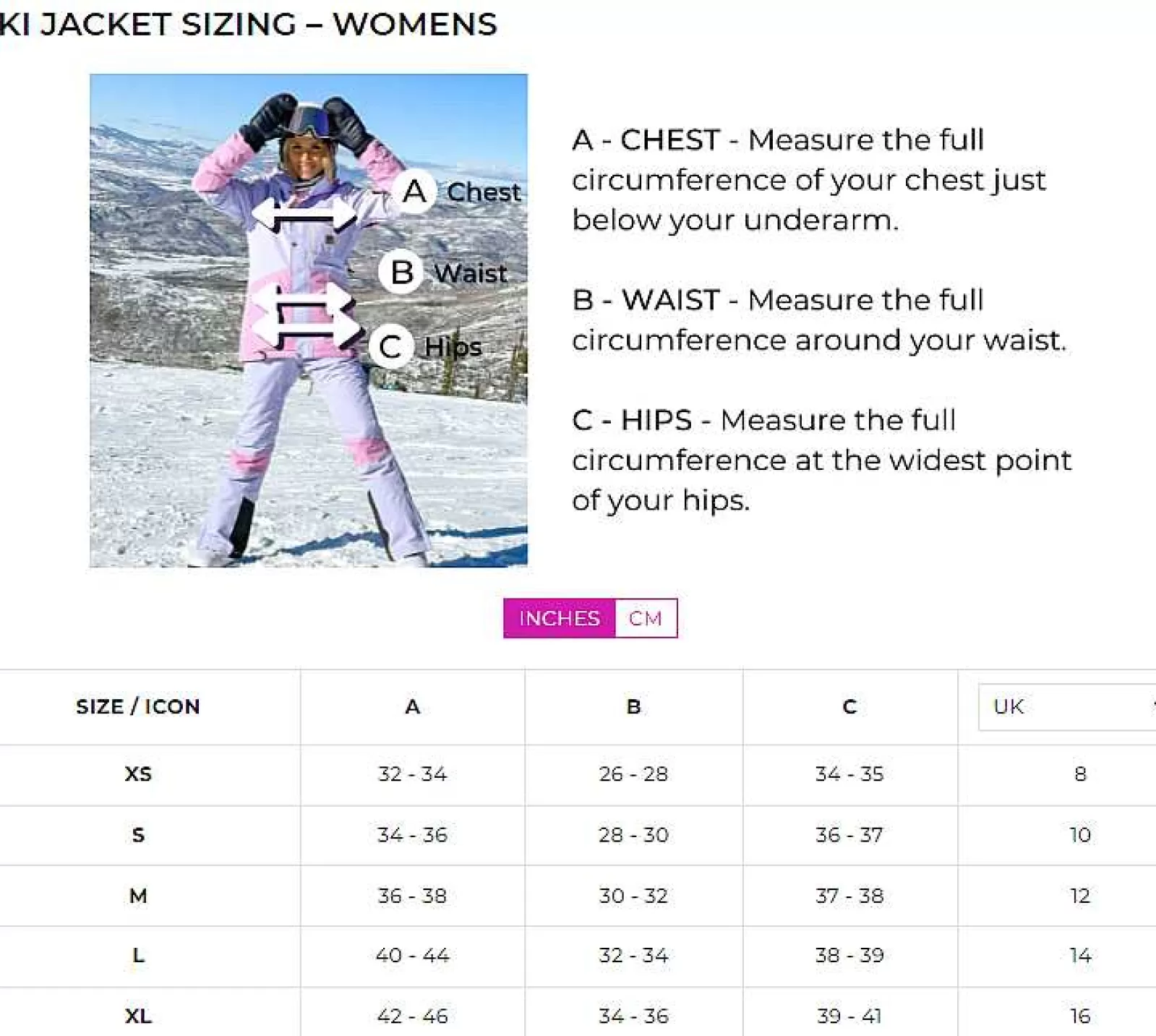
Task: Click the SIZE / ICON column header
Action: coord(138,706)
